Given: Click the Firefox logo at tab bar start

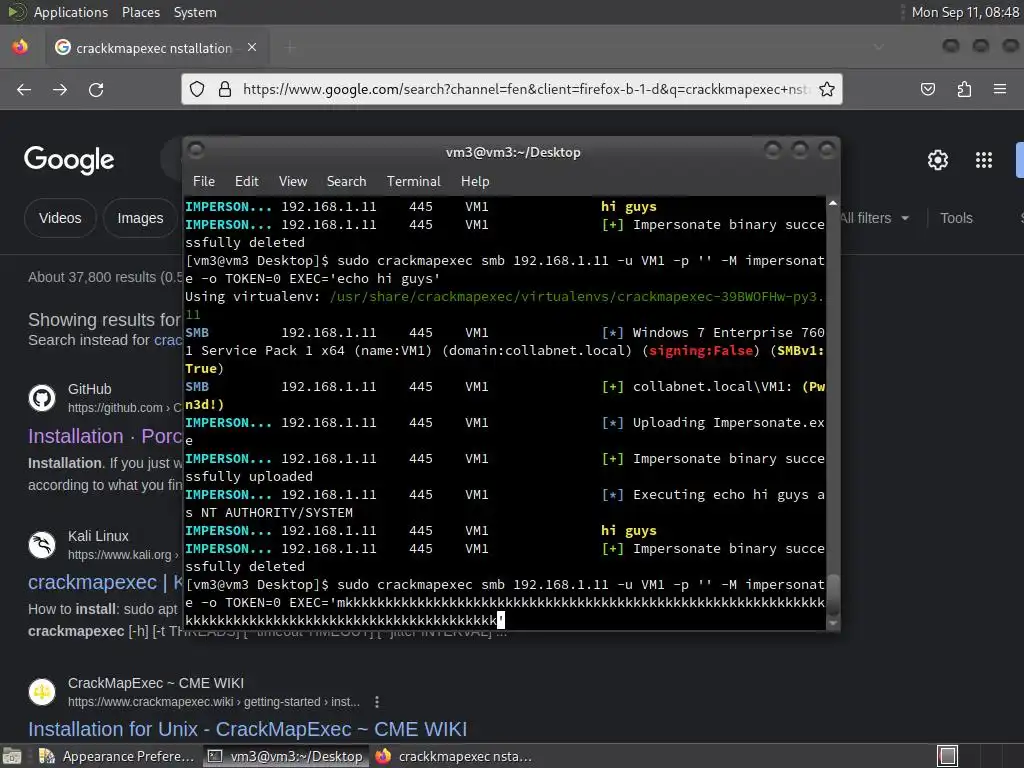Looking at the screenshot, I should pyautogui.click(x=20, y=48).
